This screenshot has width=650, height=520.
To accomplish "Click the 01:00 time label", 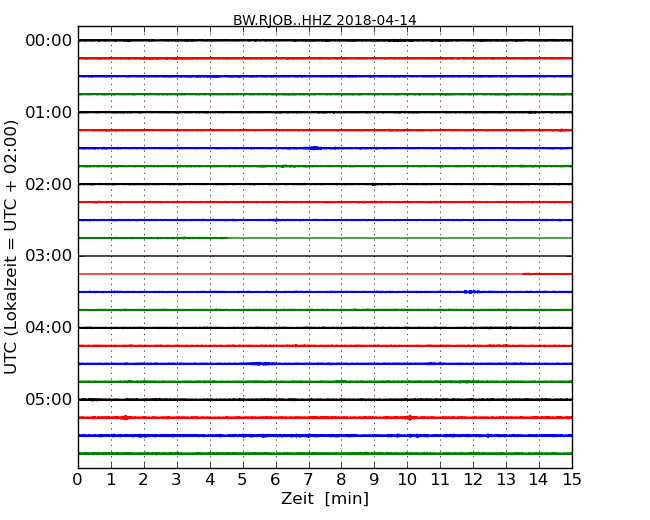I will click(49, 112).
